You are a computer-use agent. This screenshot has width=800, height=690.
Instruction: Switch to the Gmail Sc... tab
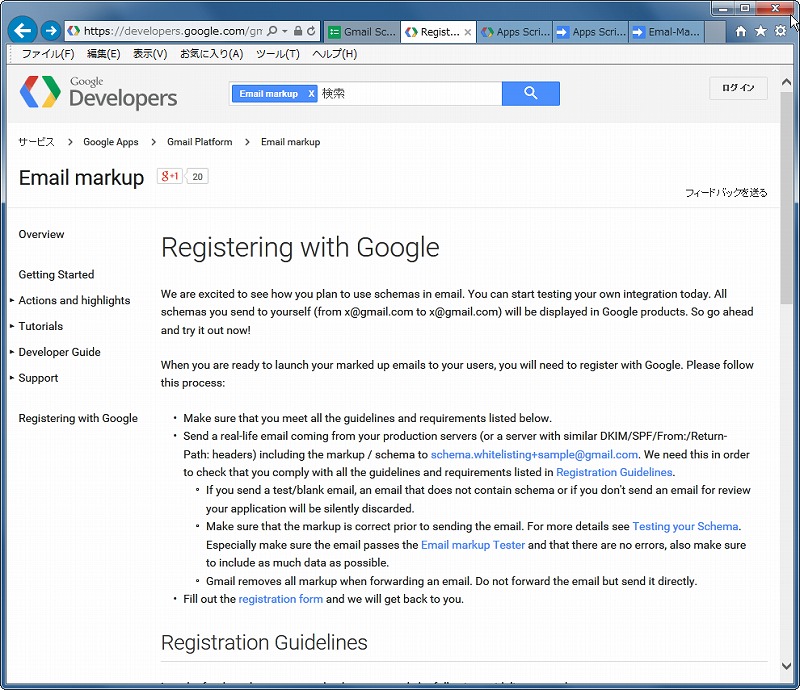tap(362, 32)
